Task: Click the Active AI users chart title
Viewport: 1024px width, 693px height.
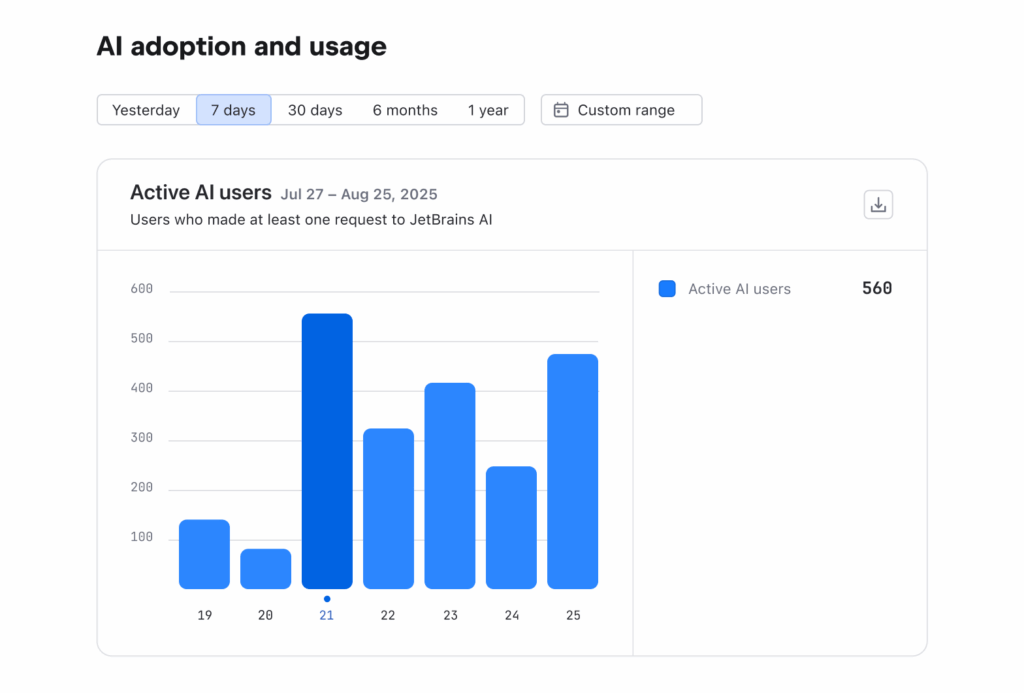Action: tap(201, 193)
